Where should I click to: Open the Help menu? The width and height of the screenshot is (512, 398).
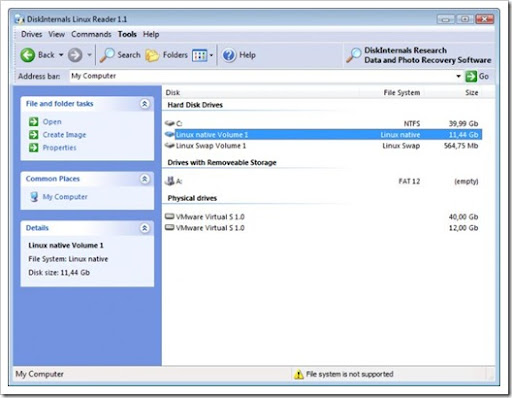[x=151, y=34]
